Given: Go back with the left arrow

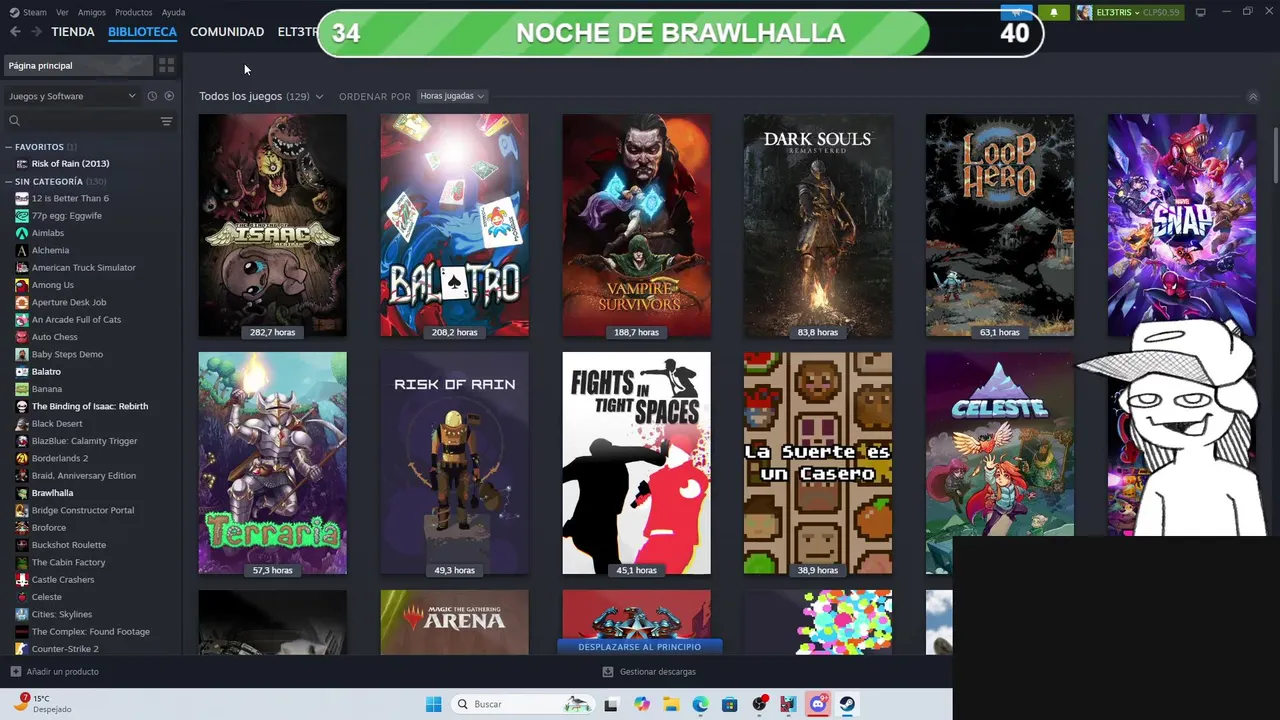Looking at the screenshot, I should click(x=15, y=32).
